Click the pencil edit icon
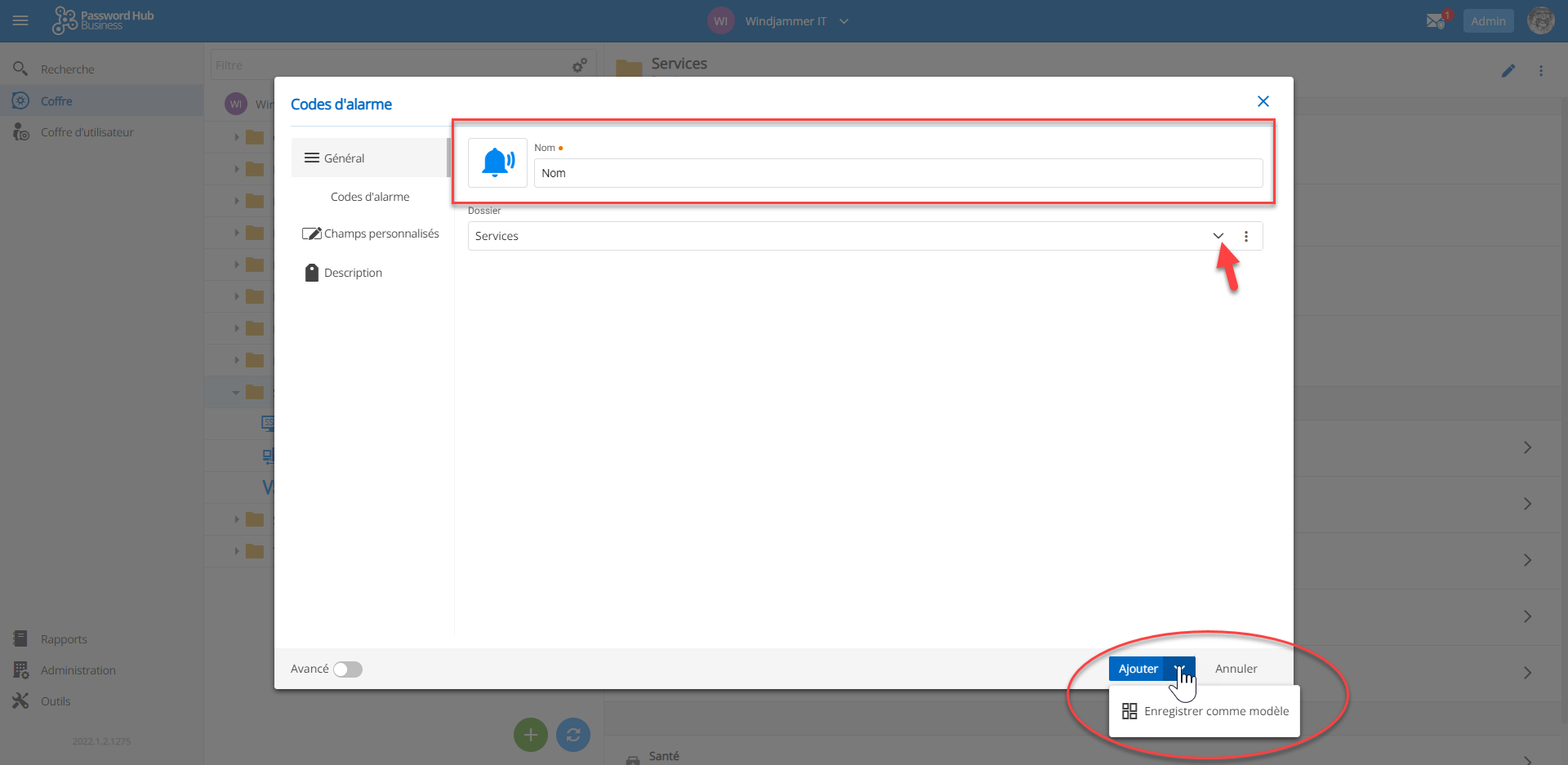 pos(1508,71)
